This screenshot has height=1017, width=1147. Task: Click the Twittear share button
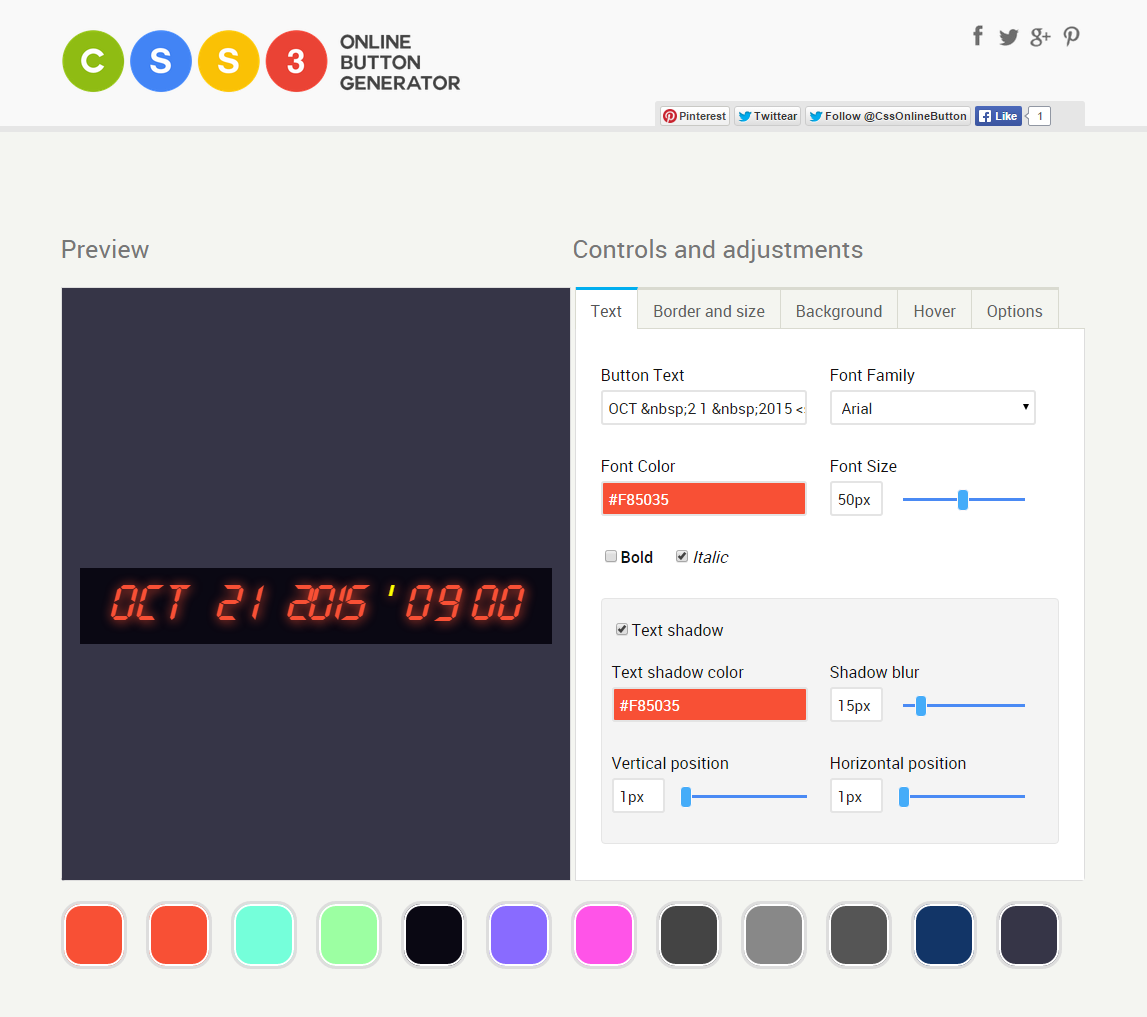pyautogui.click(x=767, y=116)
